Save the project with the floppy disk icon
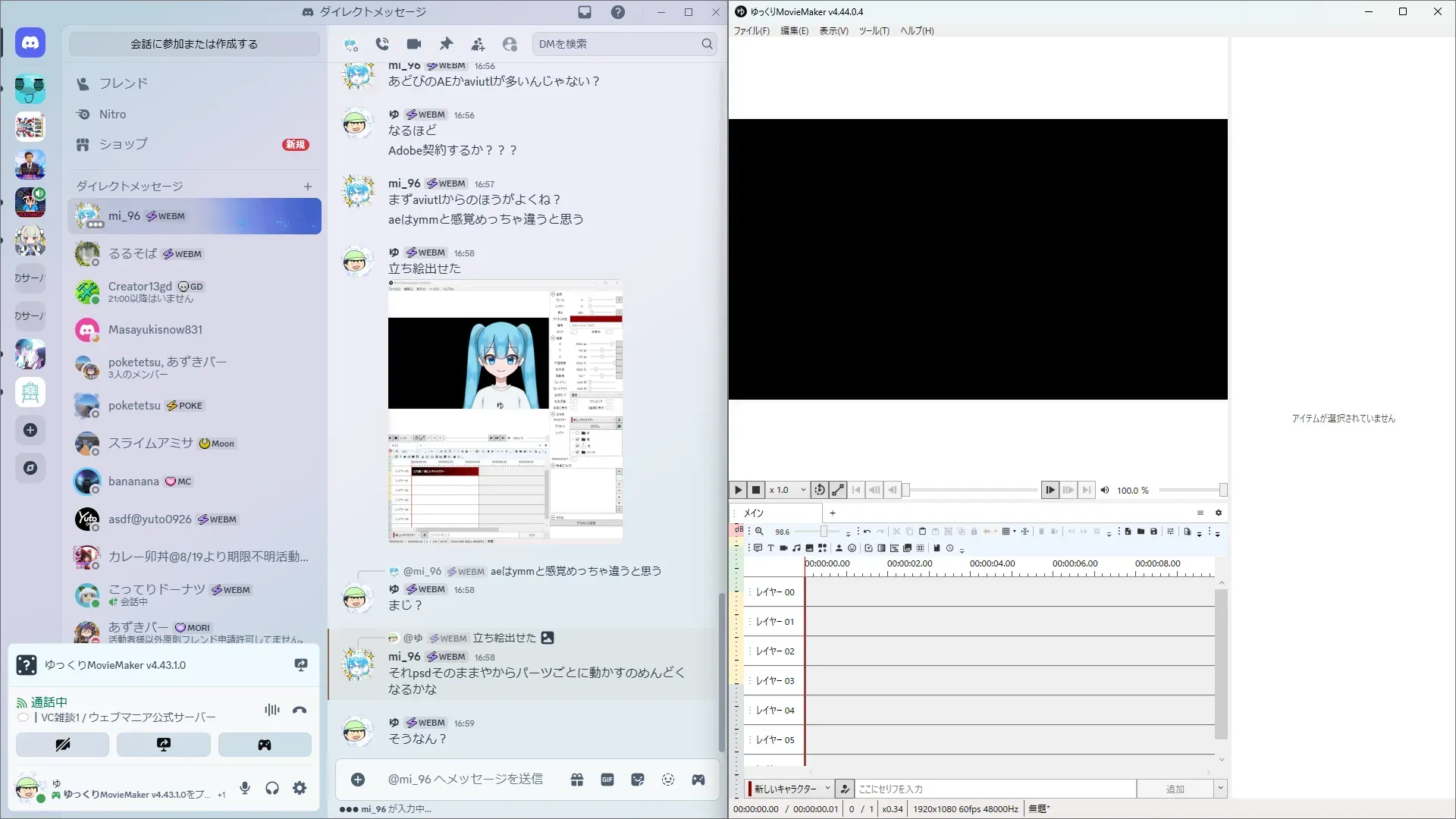This screenshot has height=819, width=1456. (1153, 532)
